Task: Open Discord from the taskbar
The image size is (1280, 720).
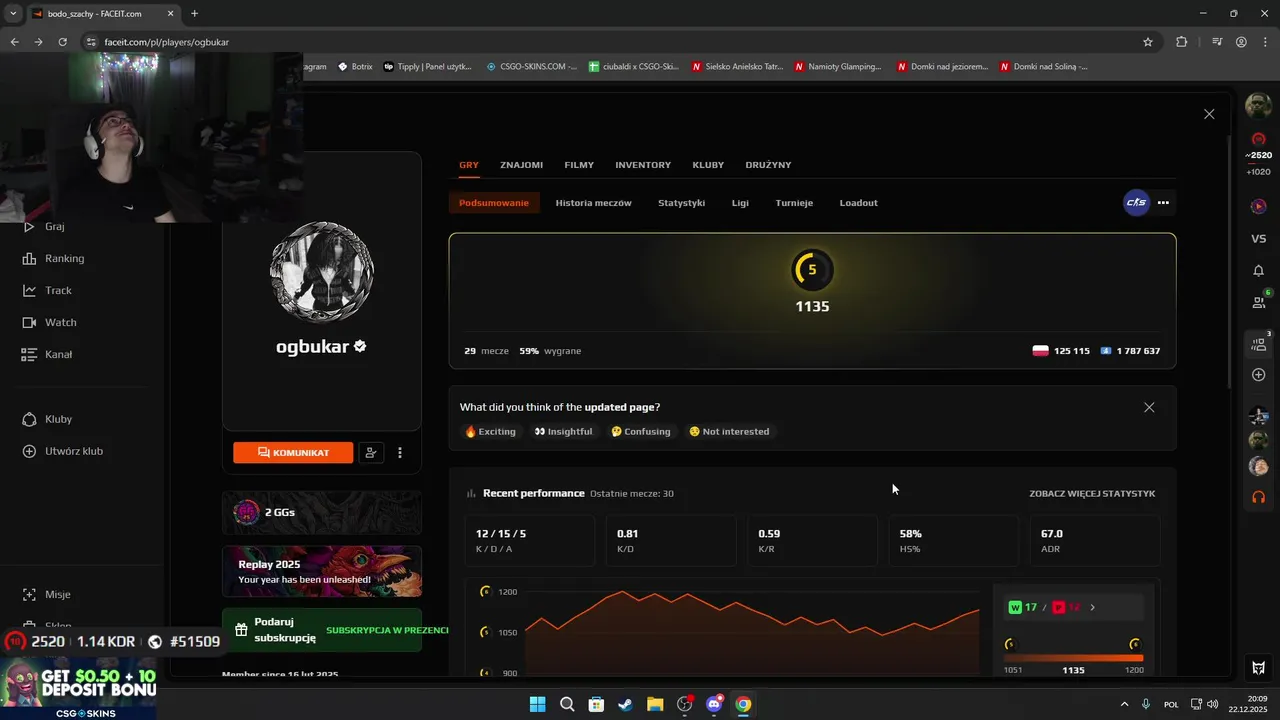Action: [714, 704]
